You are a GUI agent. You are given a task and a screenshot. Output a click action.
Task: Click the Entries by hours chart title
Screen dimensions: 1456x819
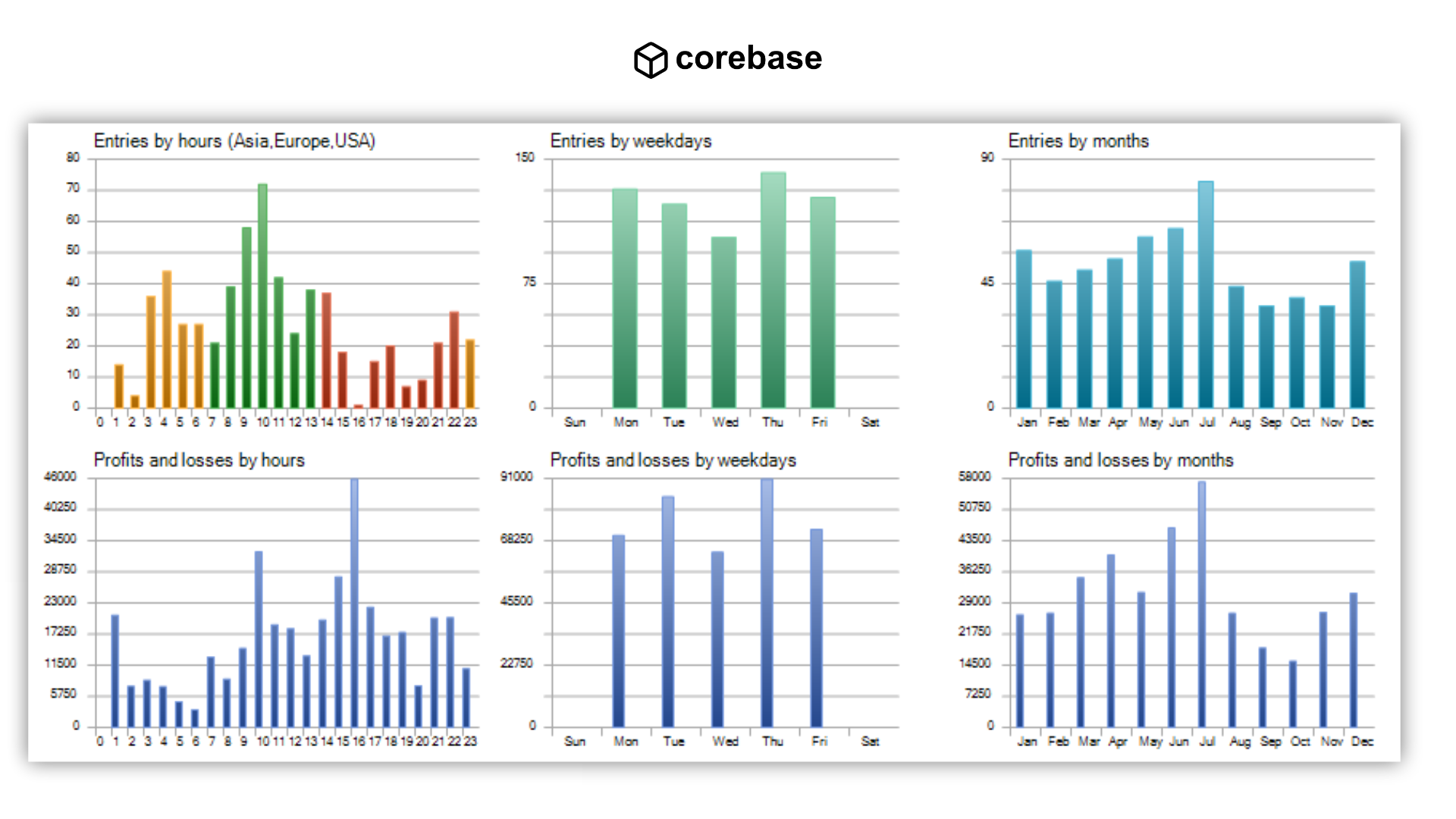234,141
